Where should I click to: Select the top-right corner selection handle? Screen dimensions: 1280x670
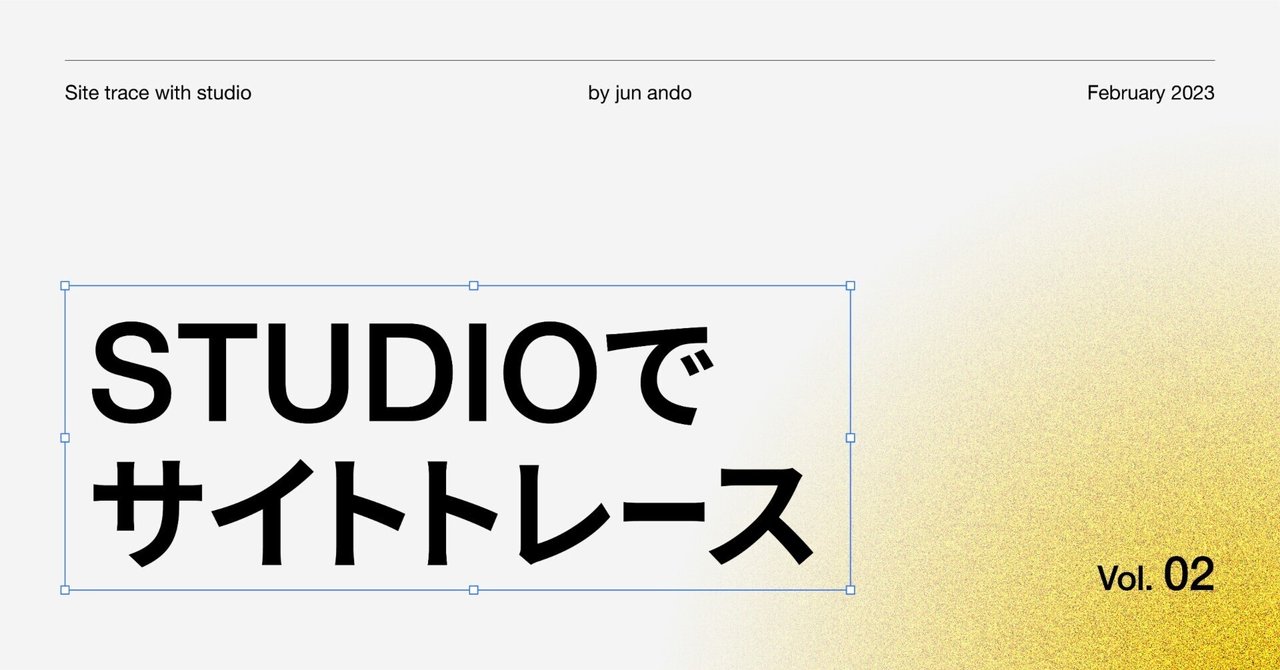point(849,285)
